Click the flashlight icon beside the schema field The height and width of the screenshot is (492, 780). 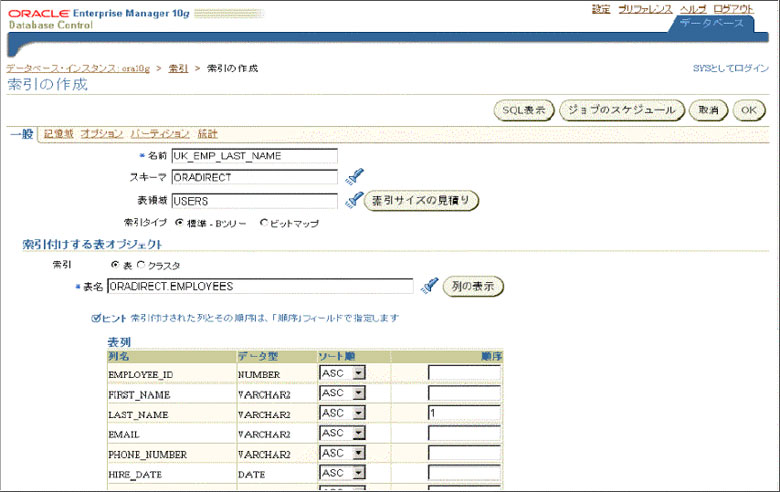[354, 178]
